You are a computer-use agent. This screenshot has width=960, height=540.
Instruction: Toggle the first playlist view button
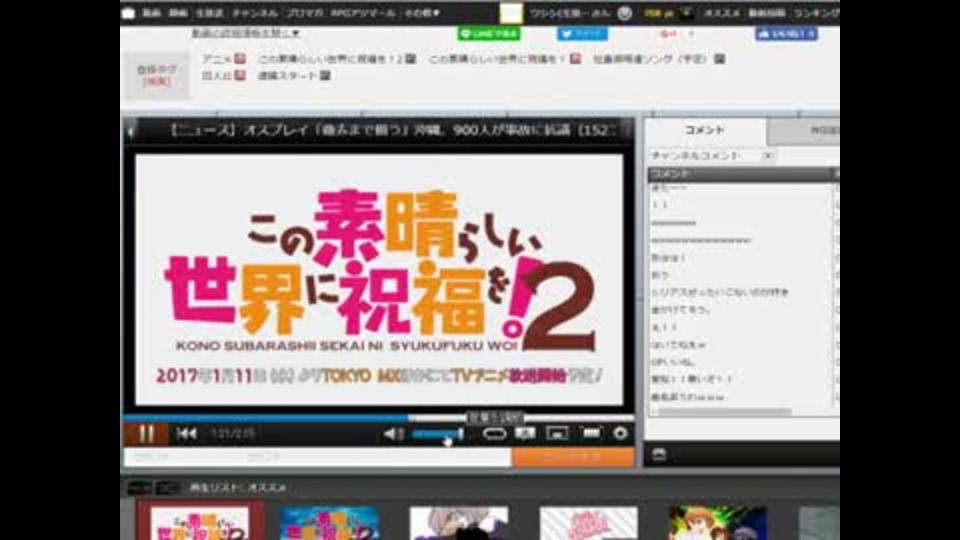click(139, 488)
